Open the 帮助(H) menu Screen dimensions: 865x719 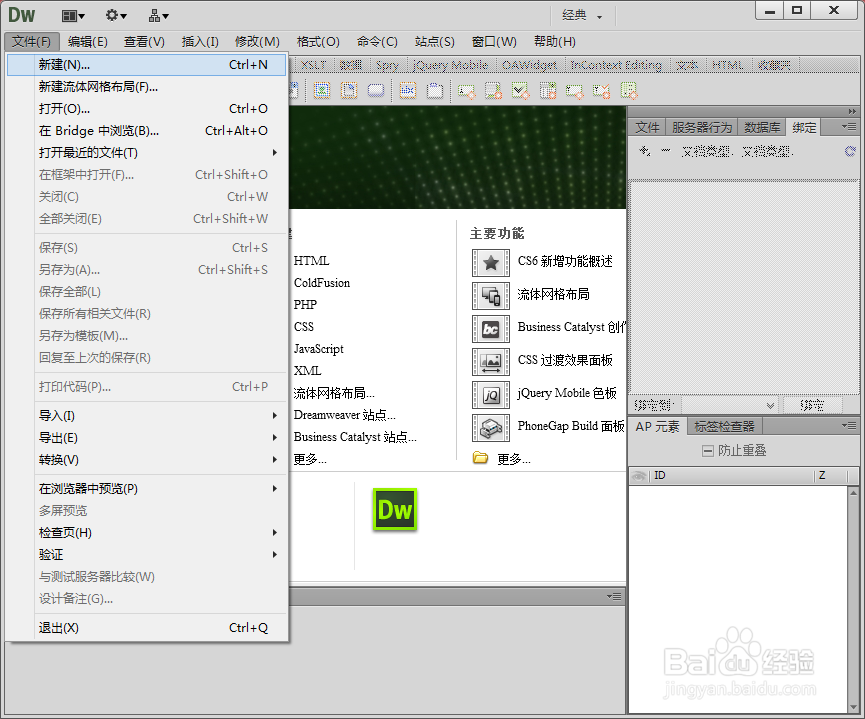(x=555, y=41)
